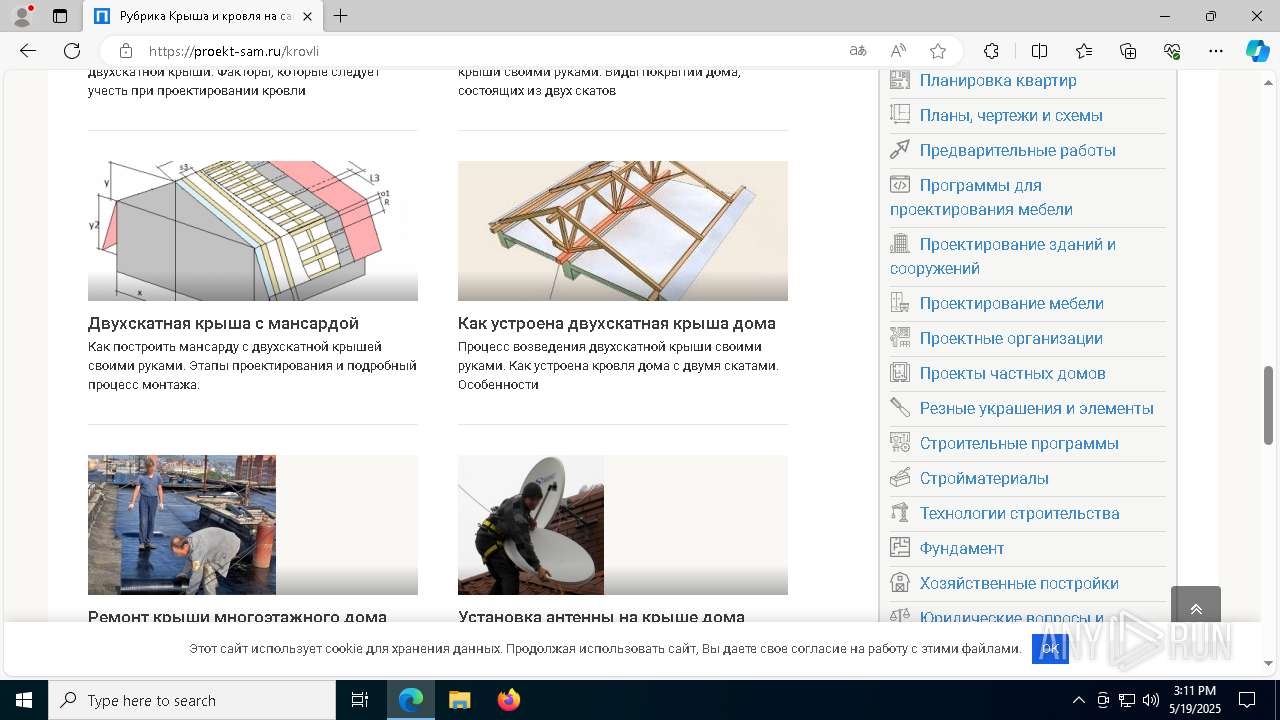
Task: Open the Windows Start menu
Action: pos(24,700)
